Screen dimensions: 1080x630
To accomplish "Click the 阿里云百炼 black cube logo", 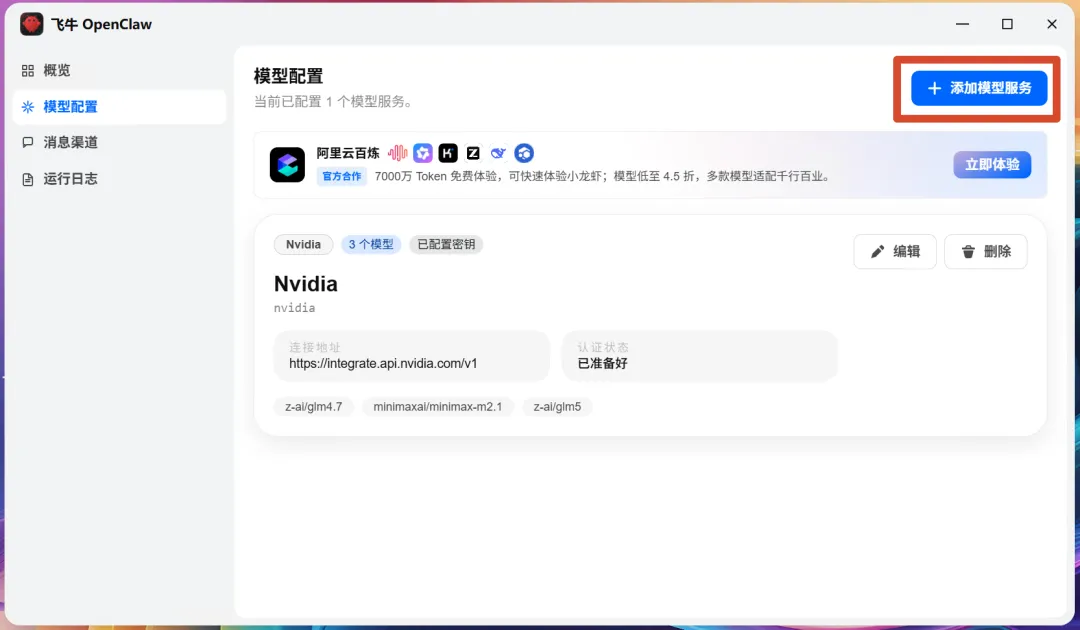I will pos(287,165).
